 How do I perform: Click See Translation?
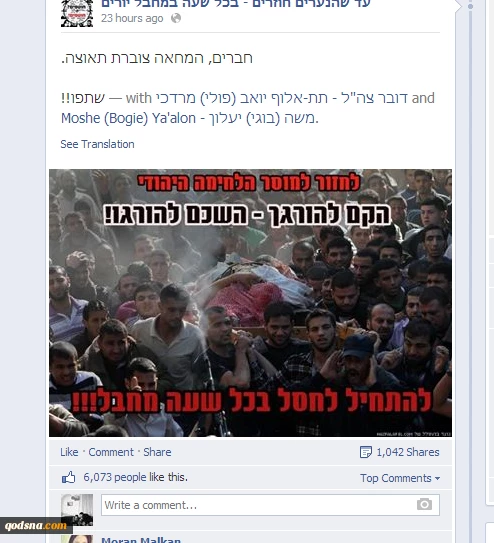click(x=97, y=144)
